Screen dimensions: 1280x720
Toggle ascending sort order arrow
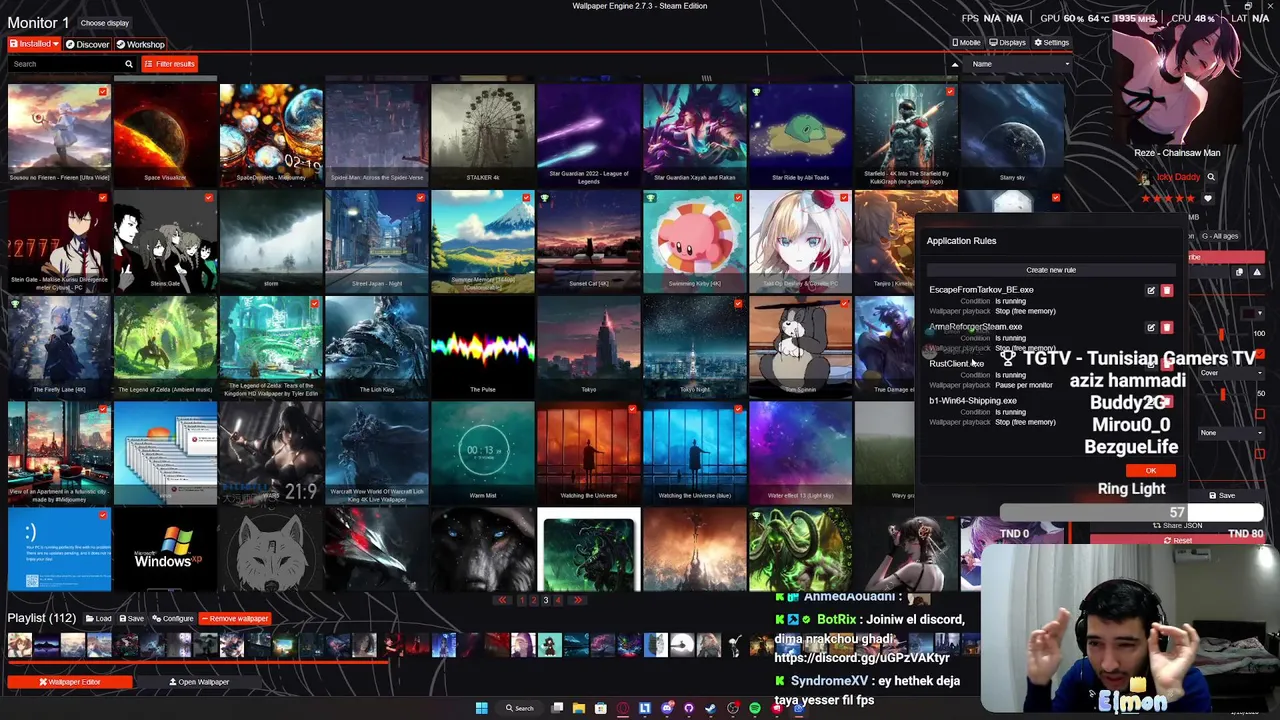[954, 64]
